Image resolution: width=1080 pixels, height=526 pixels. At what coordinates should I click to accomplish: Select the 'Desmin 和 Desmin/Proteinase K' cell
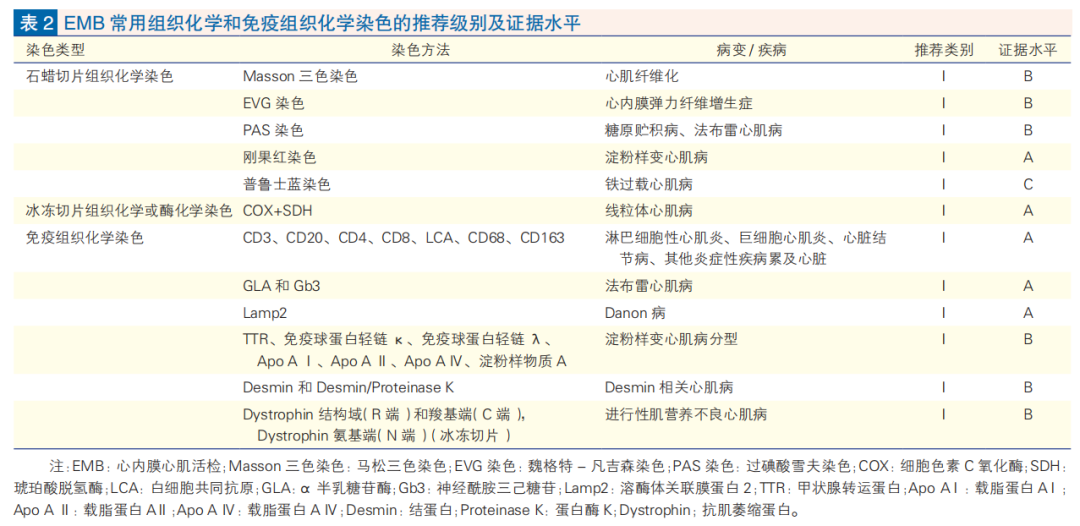pyautogui.click(x=349, y=388)
